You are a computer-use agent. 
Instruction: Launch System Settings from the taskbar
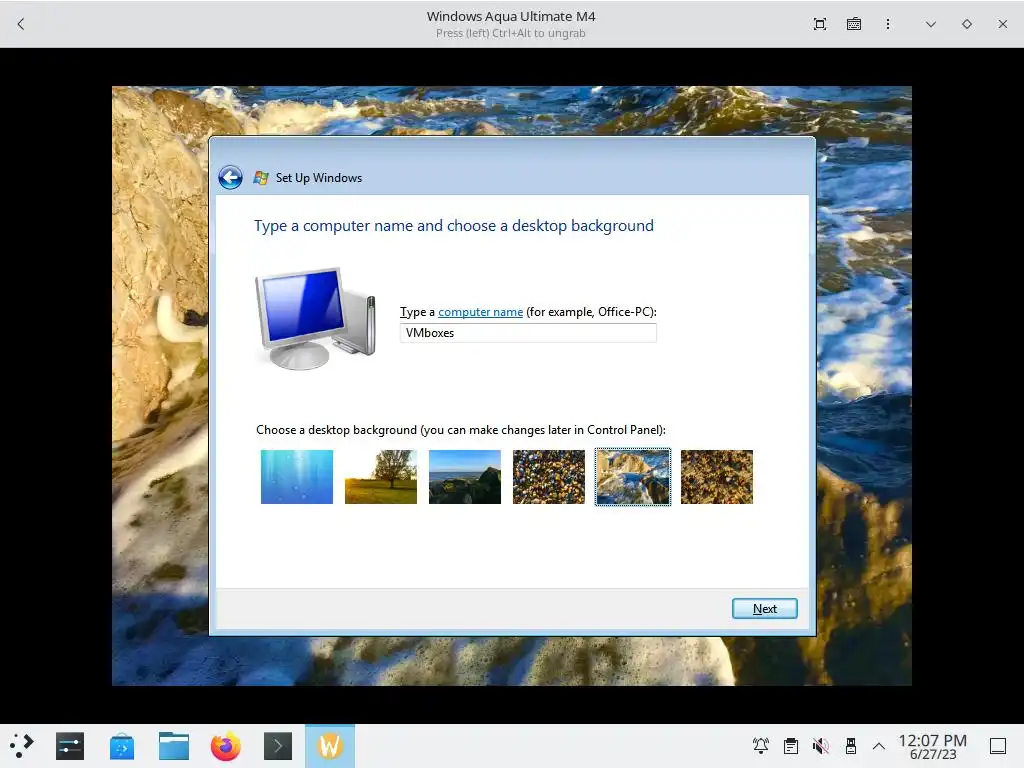click(x=70, y=746)
